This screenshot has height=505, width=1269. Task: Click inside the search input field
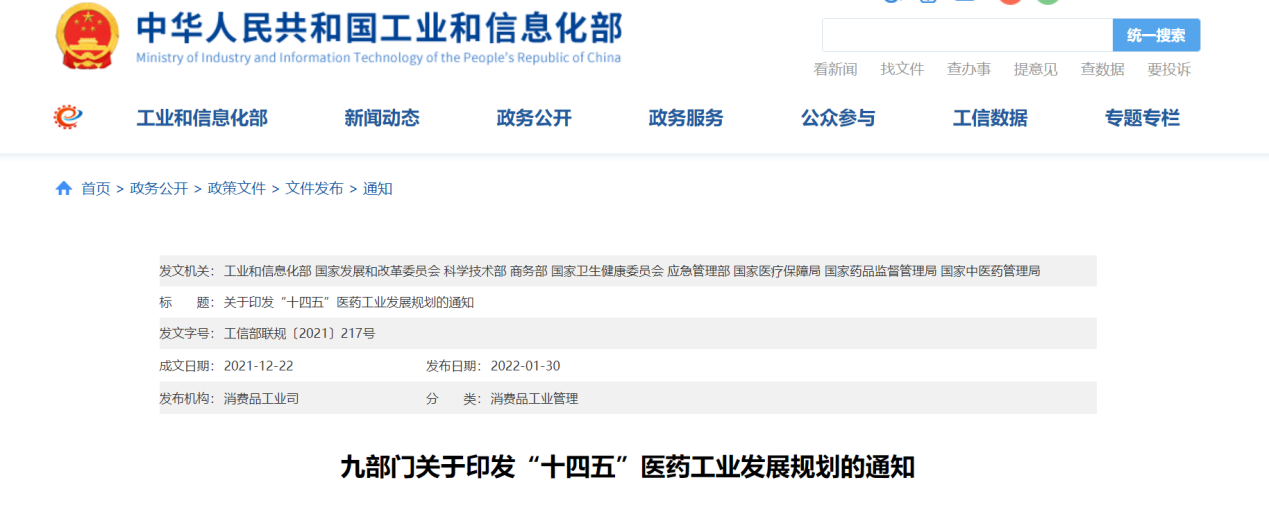point(966,35)
